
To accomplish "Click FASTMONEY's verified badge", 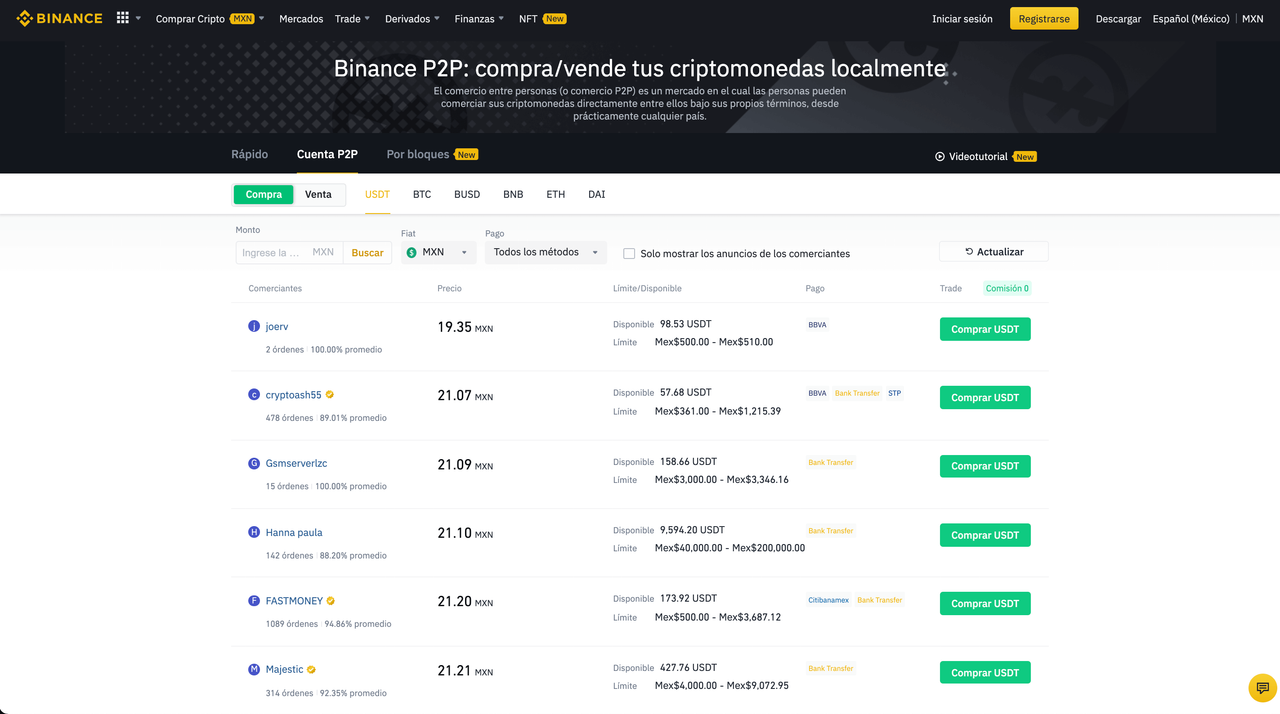I will 331,601.
